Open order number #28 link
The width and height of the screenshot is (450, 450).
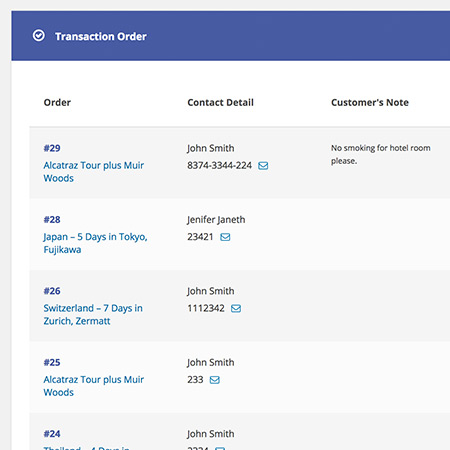tap(52, 219)
